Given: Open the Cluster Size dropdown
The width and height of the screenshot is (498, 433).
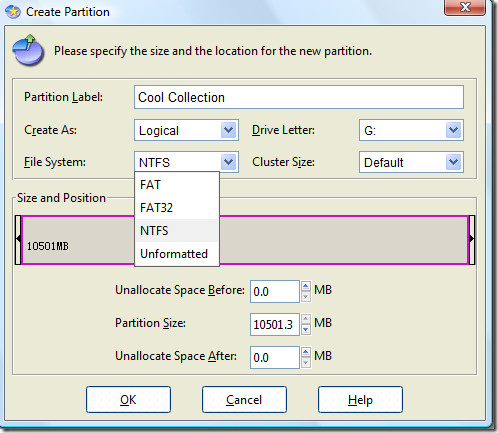Looking at the screenshot, I should click(x=454, y=162).
